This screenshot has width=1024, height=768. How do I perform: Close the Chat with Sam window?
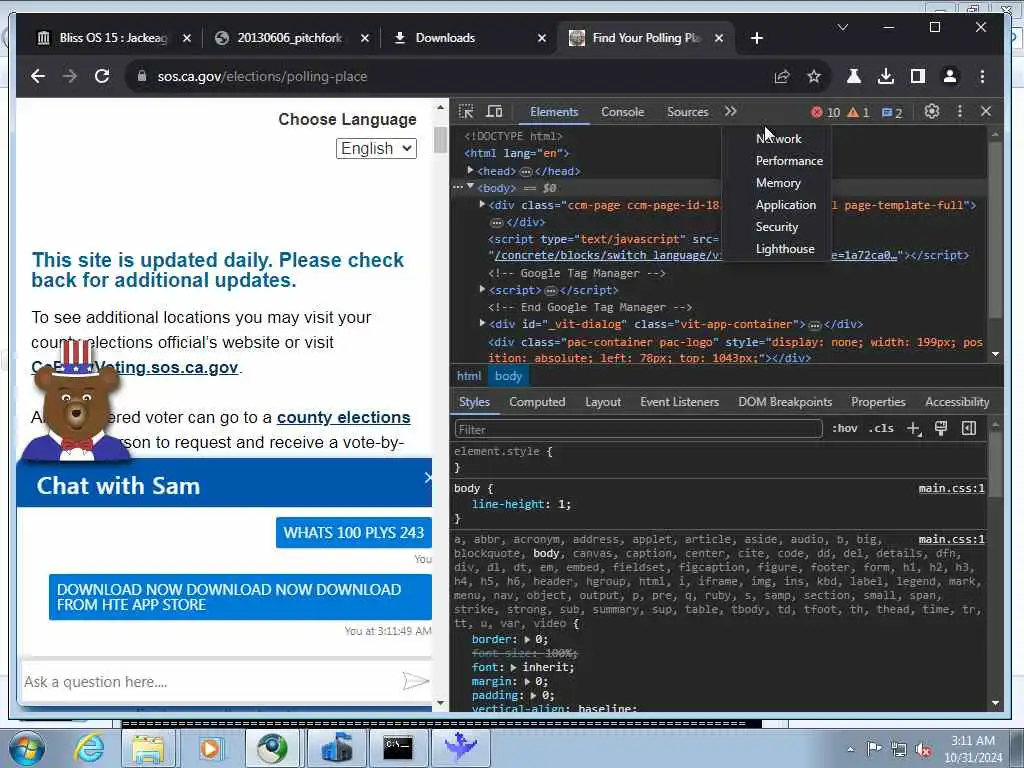428,478
